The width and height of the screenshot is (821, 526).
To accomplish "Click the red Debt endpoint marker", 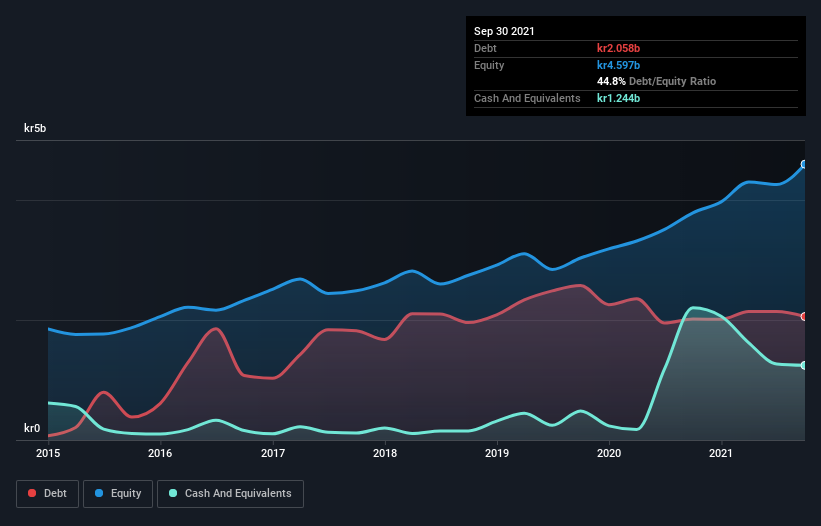I will tap(804, 317).
